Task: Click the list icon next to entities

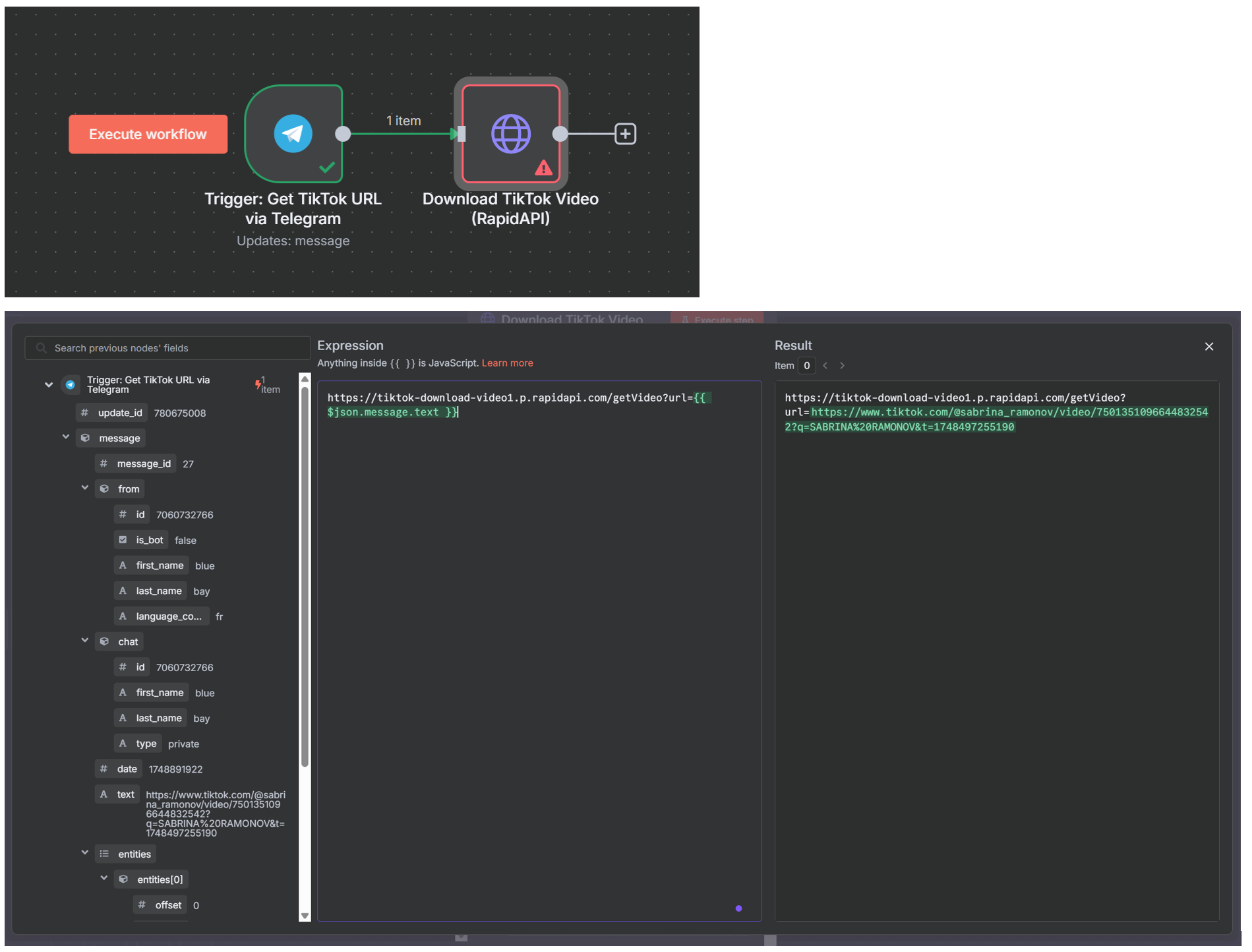Action: click(x=104, y=854)
